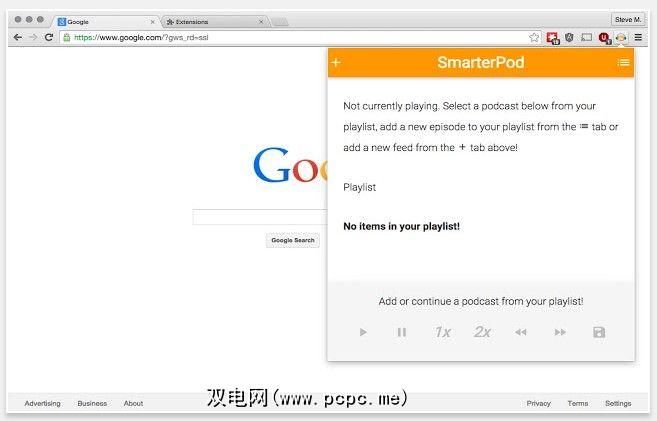Click the browser forward arrow
The width and height of the screenshot is (657, 421).
click(x=33, y=37)
